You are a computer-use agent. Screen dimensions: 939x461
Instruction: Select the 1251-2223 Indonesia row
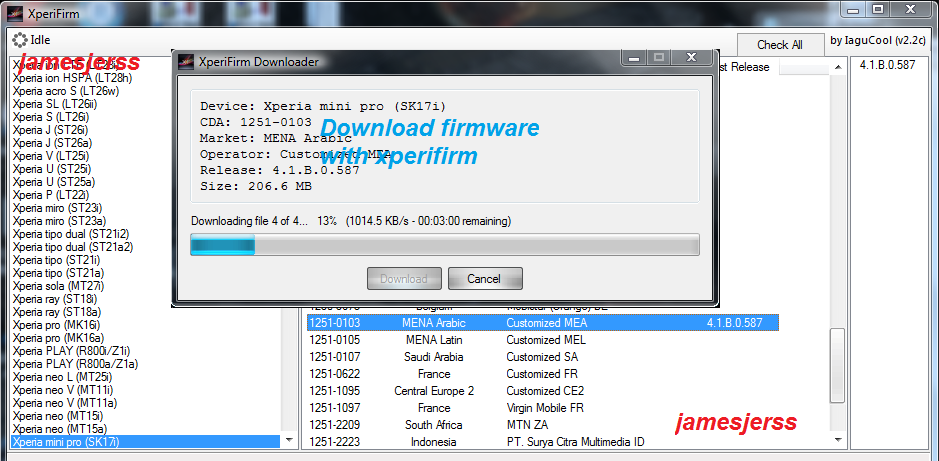(x=543, y=442)
